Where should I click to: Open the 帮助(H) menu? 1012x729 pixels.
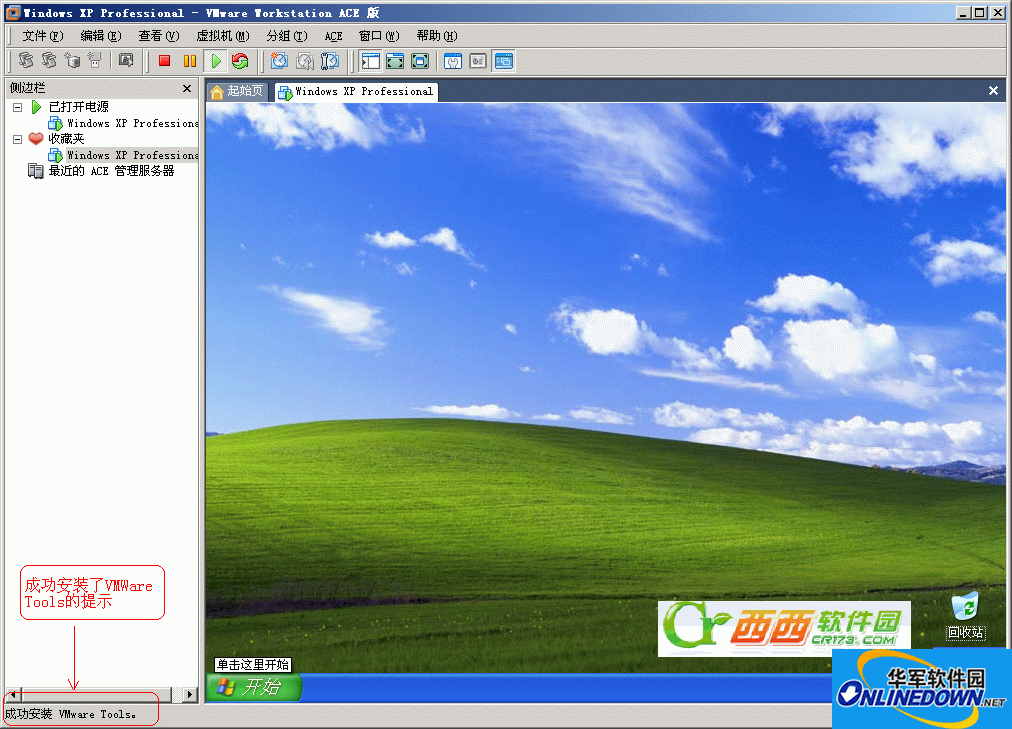click(x=437, y=36)
